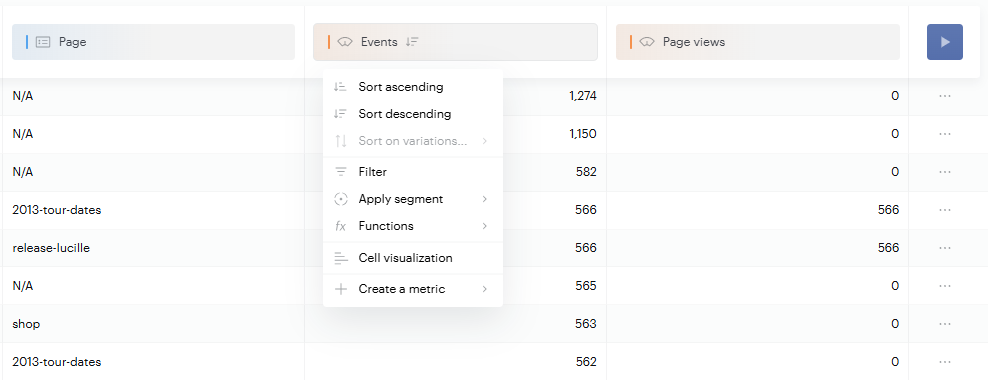The width and height of the screenshot is (988, 380).
Task: Click the 566 page views value for release-lucille
Action: (888, 248)
